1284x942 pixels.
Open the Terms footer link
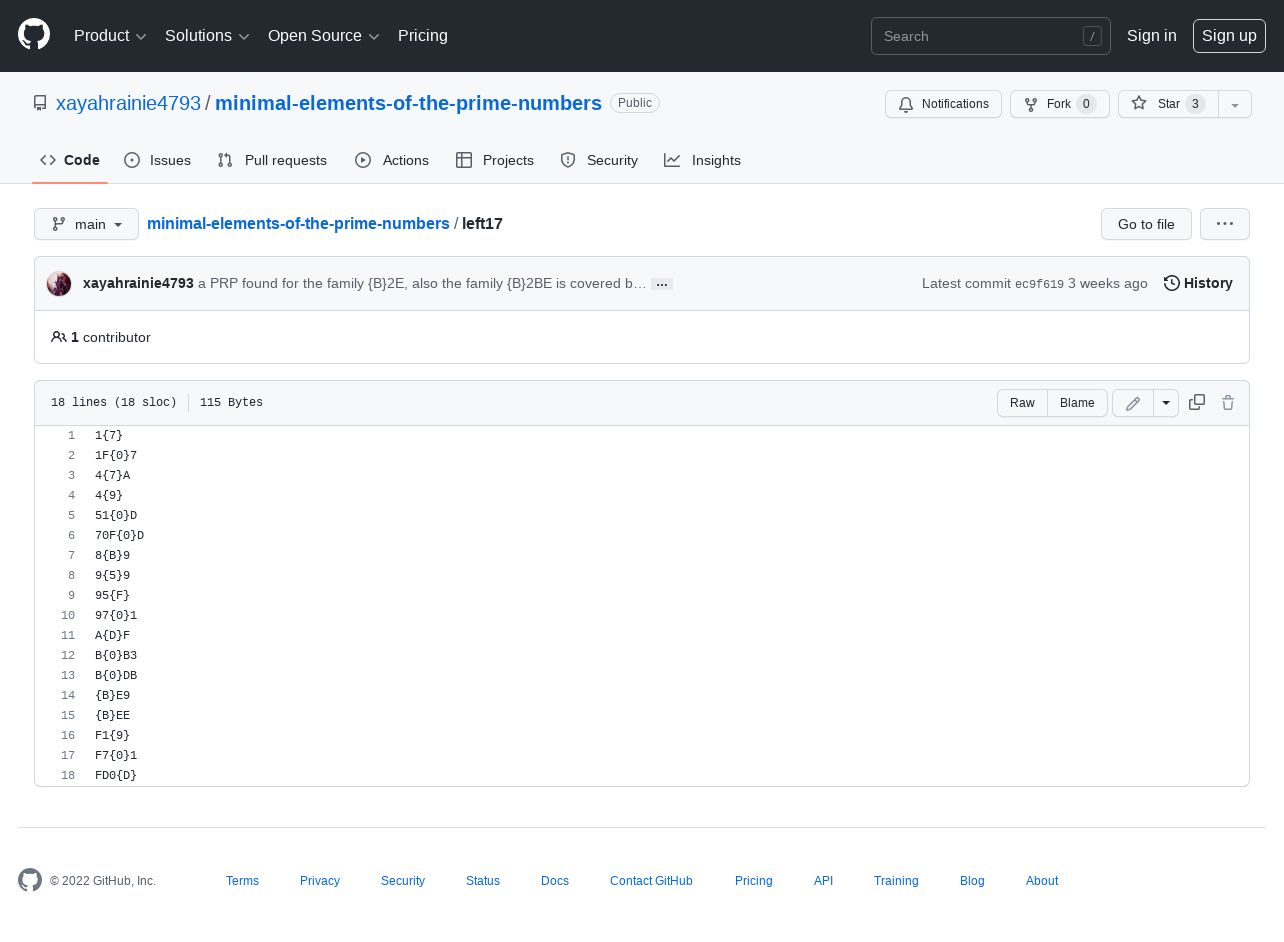pyautogui.click(x=242, y=881)
